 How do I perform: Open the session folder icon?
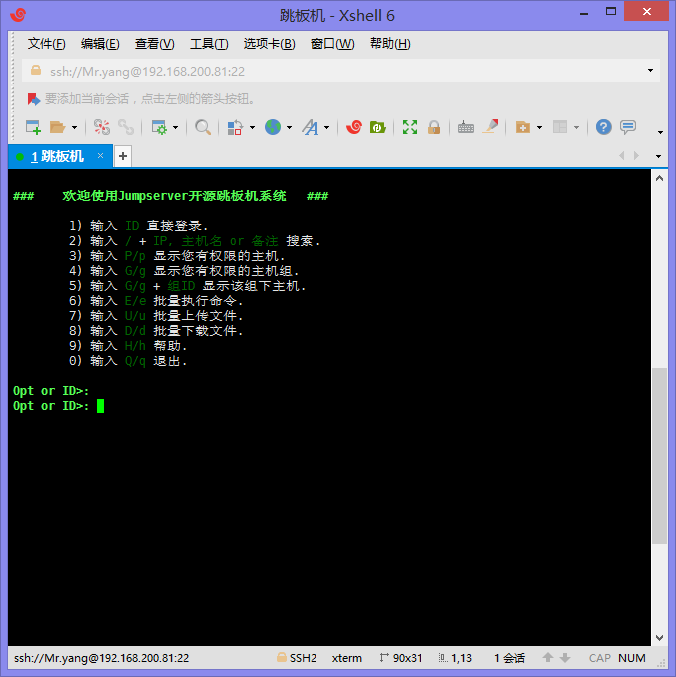[x=57, y=127]
